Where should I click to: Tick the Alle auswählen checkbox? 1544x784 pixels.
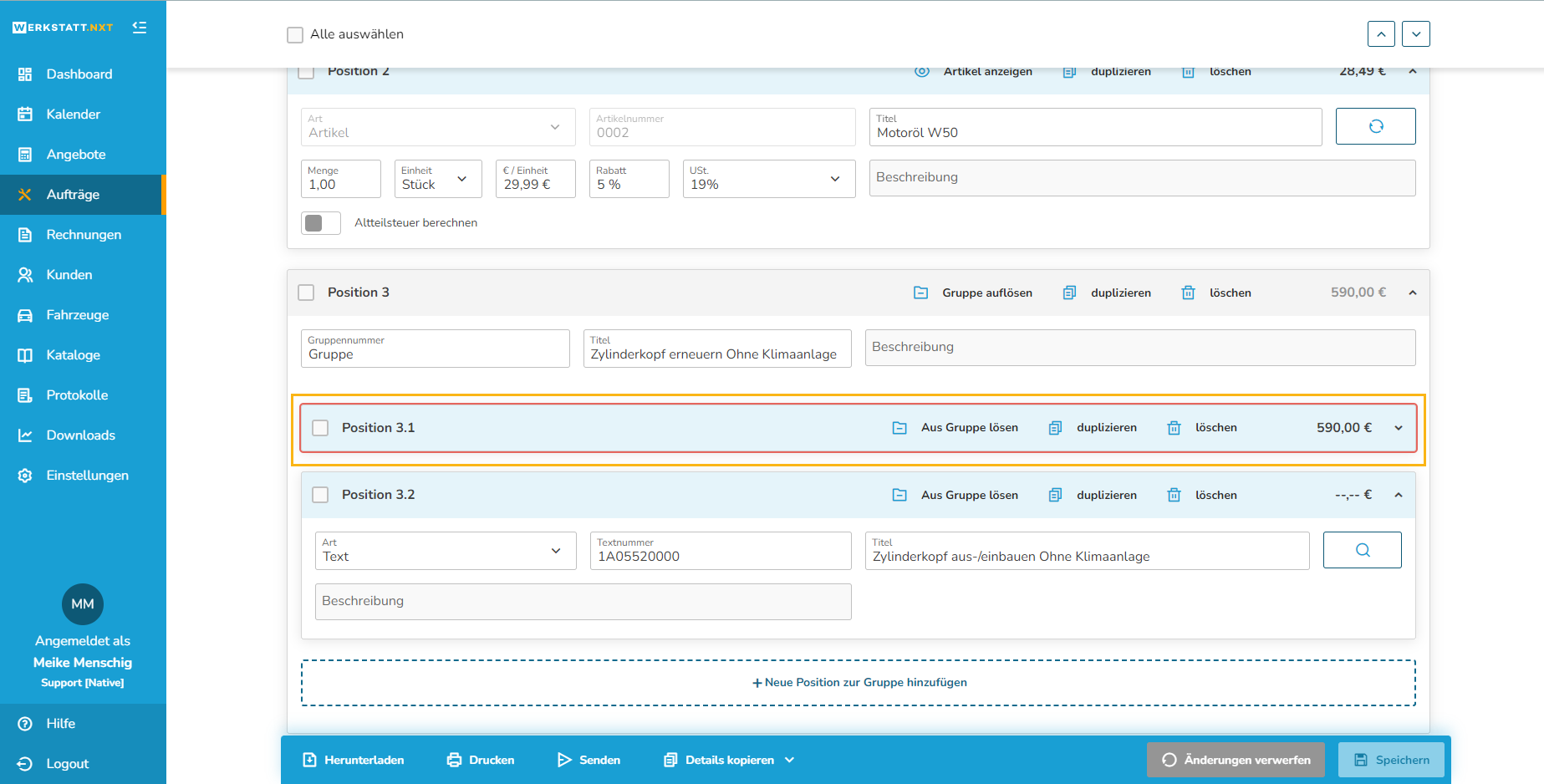coord(295,35)
